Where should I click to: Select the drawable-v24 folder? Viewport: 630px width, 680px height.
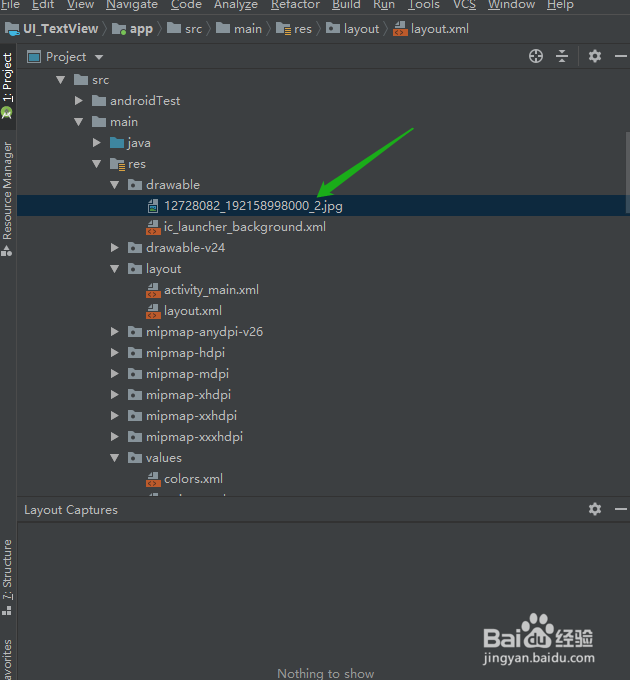[186, 248]
